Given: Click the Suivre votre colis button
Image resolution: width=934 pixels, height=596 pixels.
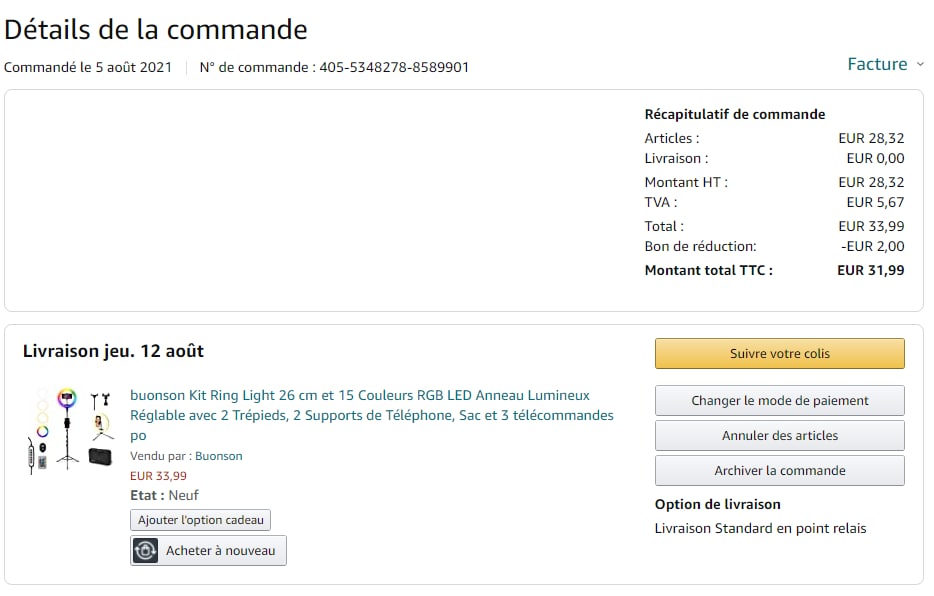Looking at the screenshot, I should (x=779, y=354).
